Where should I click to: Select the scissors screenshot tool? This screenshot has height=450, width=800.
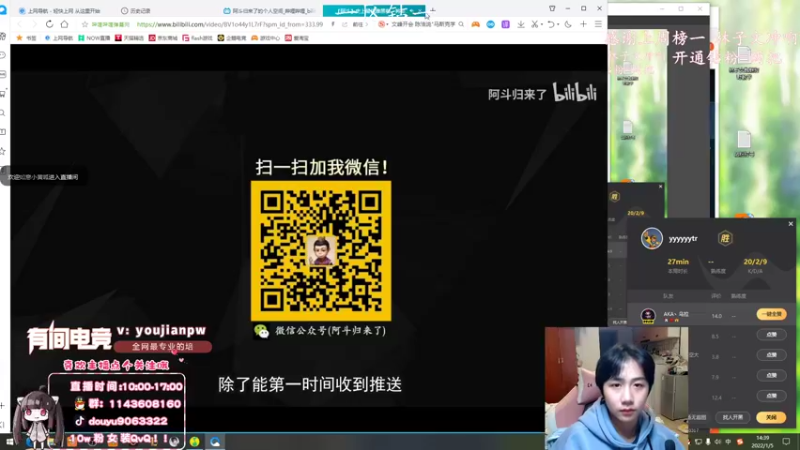(534, 24)
